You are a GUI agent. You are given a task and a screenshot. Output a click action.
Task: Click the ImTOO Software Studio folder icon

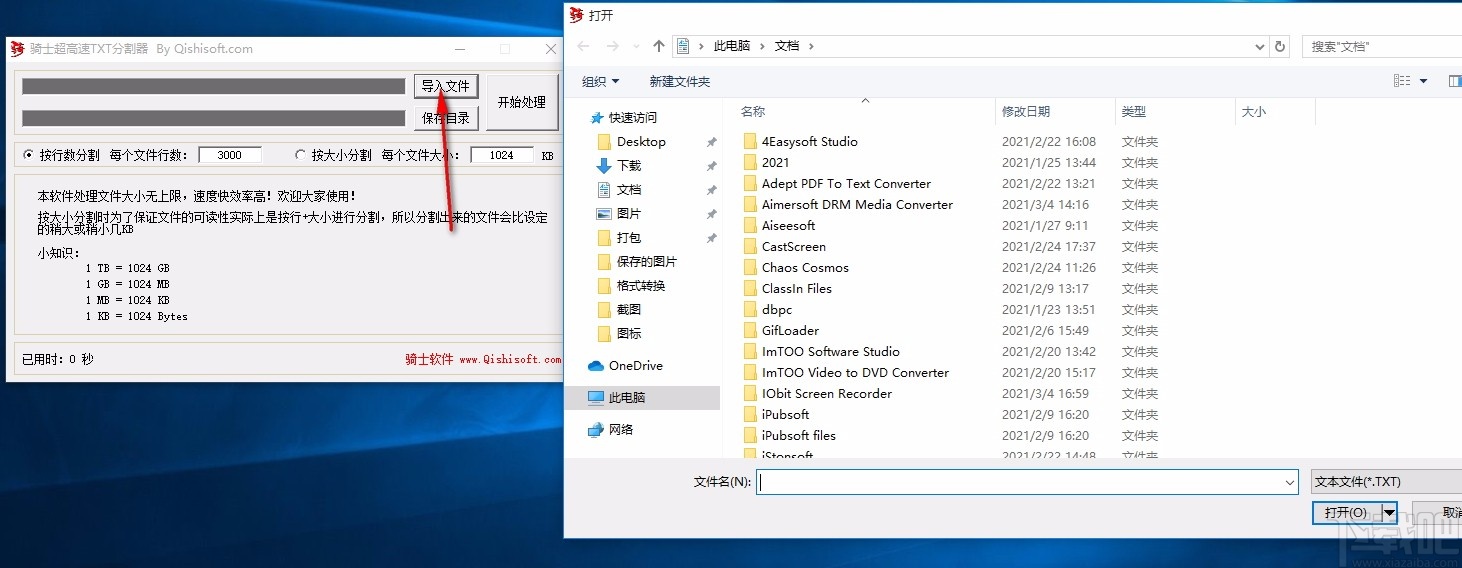coord(751,352)
